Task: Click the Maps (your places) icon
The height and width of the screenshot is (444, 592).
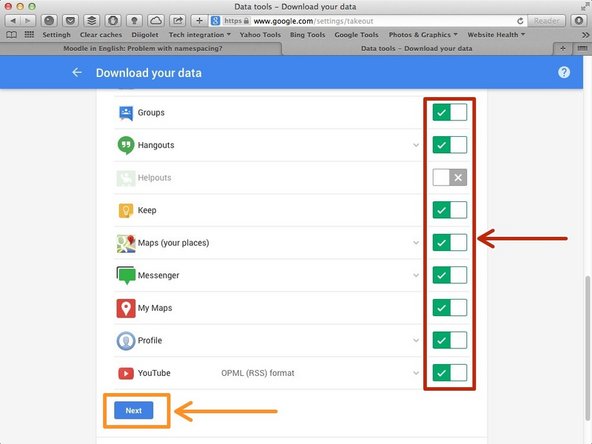Action: (x=126, y=243)
